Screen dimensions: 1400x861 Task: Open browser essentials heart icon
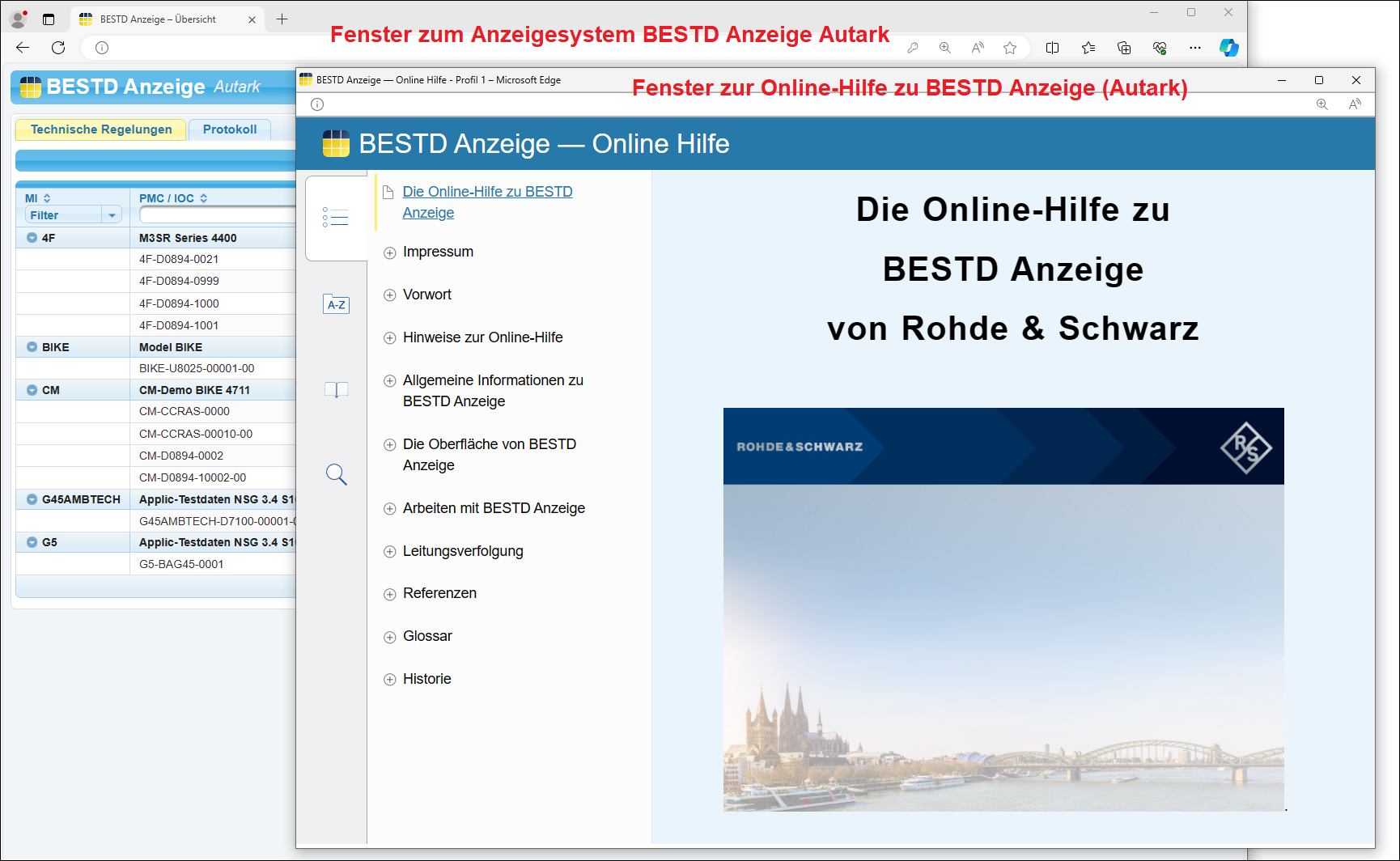[1160, 48]
